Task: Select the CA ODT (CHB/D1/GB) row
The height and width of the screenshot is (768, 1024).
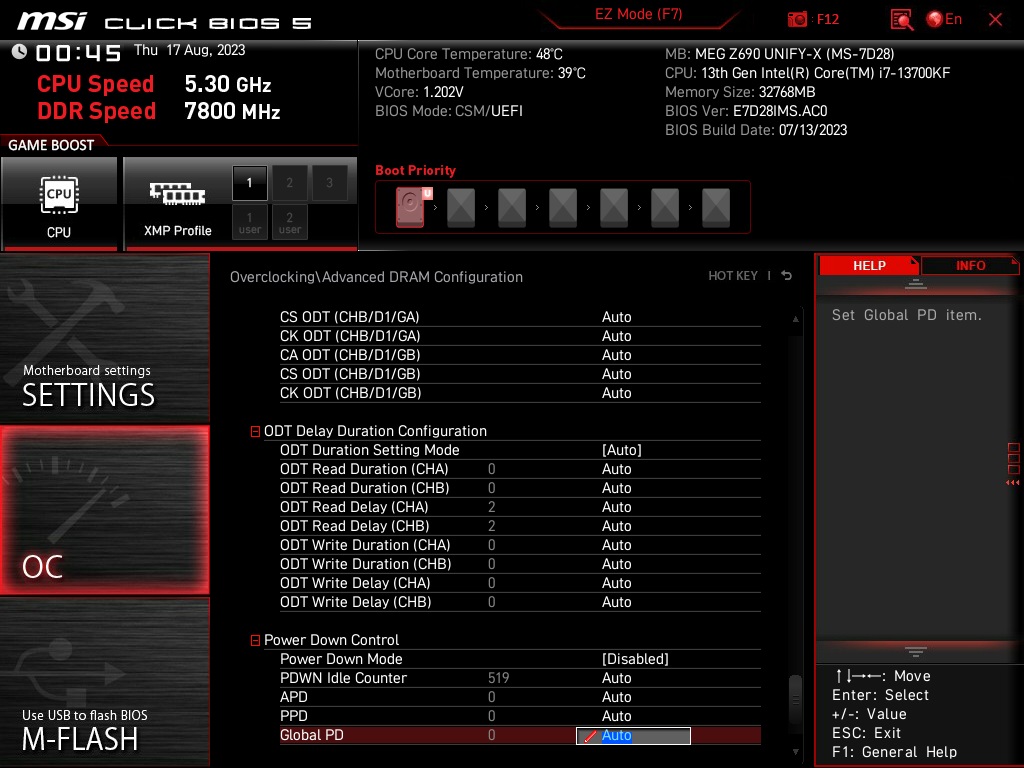Action: tap(520, 355)
